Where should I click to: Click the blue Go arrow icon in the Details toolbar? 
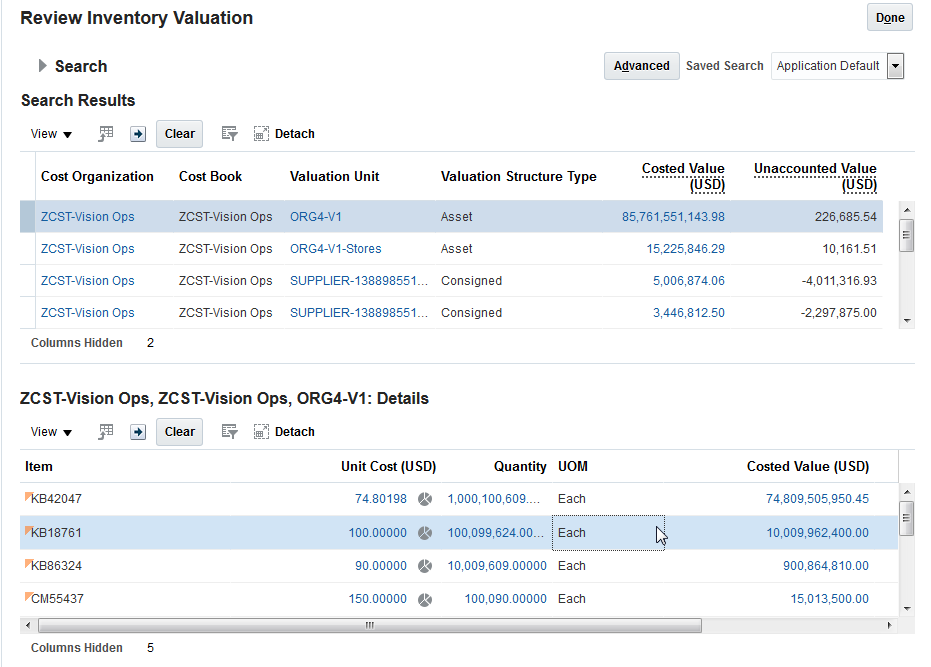pyautogui.click(x=137, y=431)
